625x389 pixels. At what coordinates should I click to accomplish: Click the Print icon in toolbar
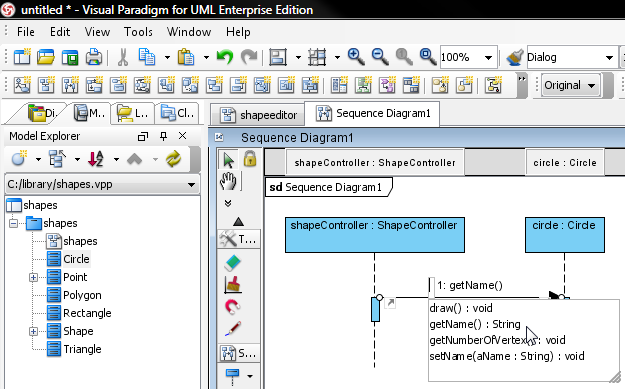pyautogui.click(x=94, y=57)
